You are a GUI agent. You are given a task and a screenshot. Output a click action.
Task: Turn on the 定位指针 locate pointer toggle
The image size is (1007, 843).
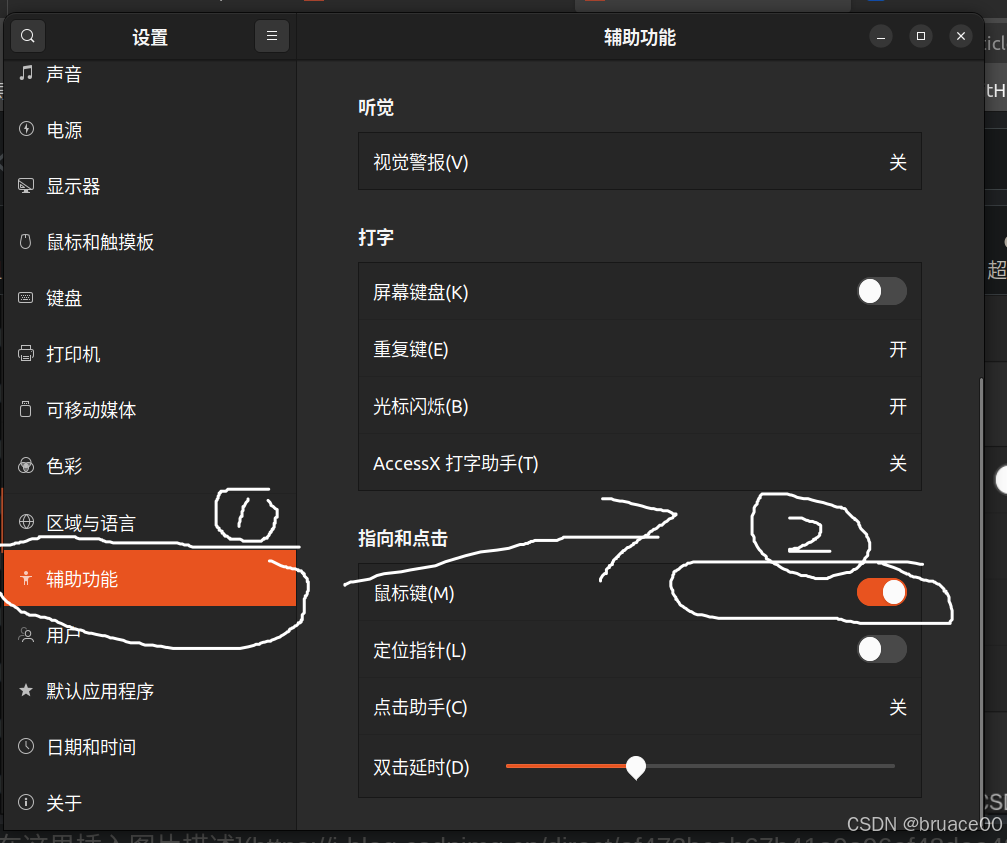click(881, 649)
